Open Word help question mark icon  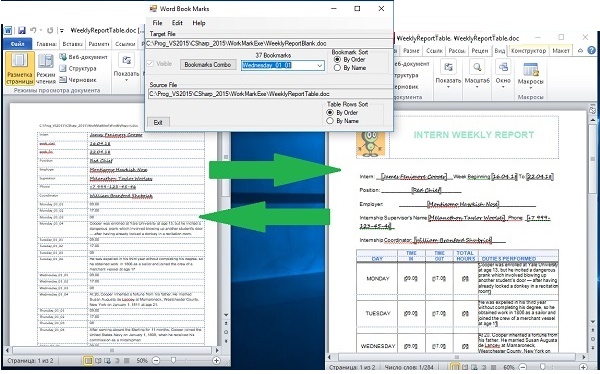point(592,50)
